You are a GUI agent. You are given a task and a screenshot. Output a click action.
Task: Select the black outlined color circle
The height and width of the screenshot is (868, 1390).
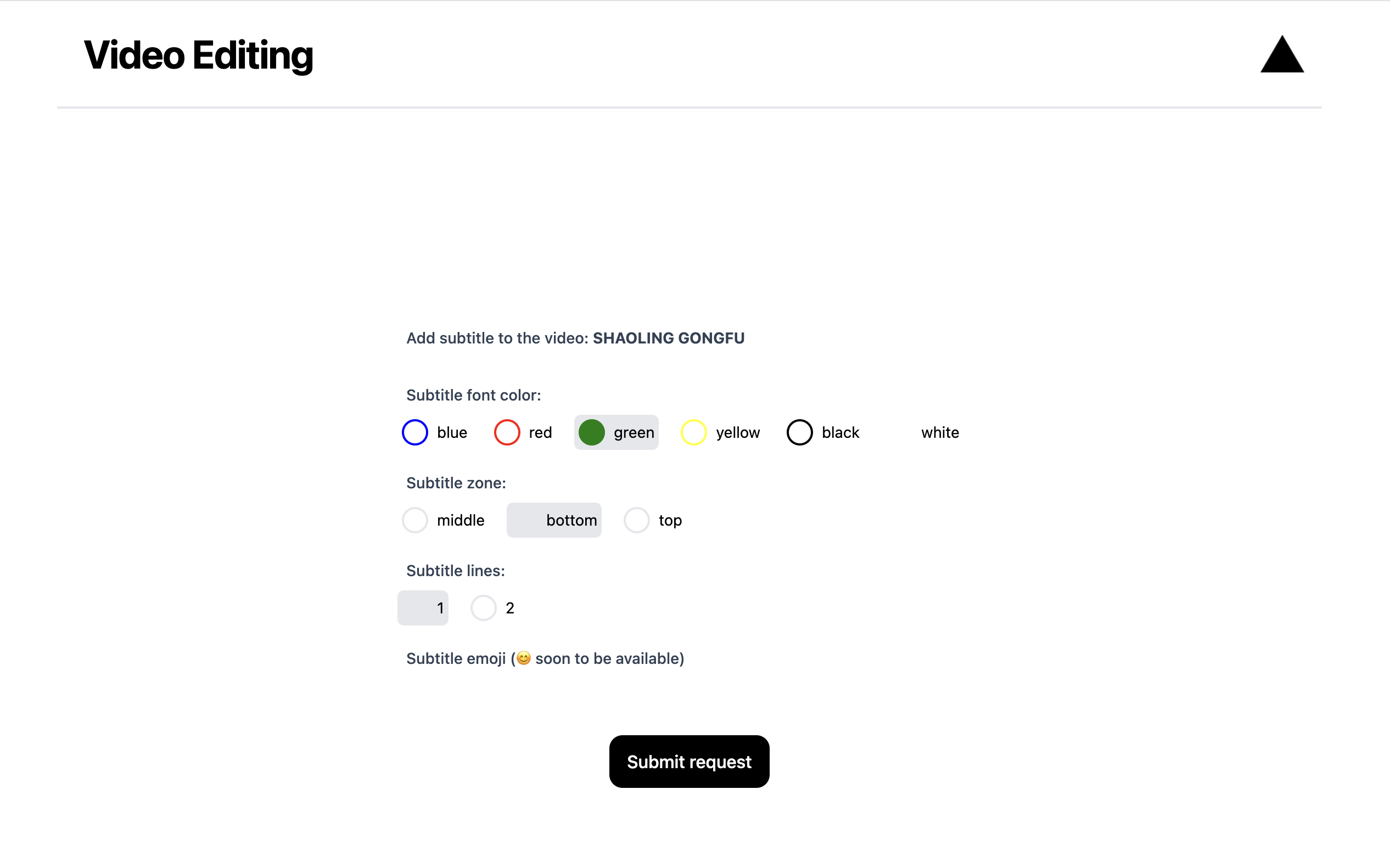pos(799,432)
